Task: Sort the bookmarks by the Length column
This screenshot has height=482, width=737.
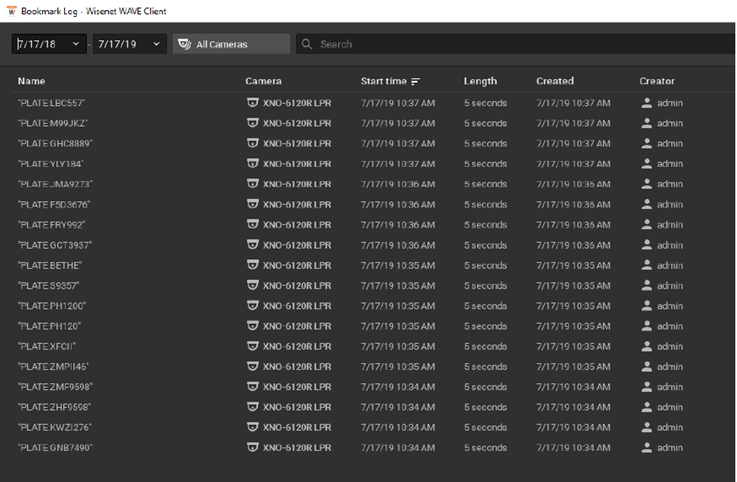Action: (480, 81)
